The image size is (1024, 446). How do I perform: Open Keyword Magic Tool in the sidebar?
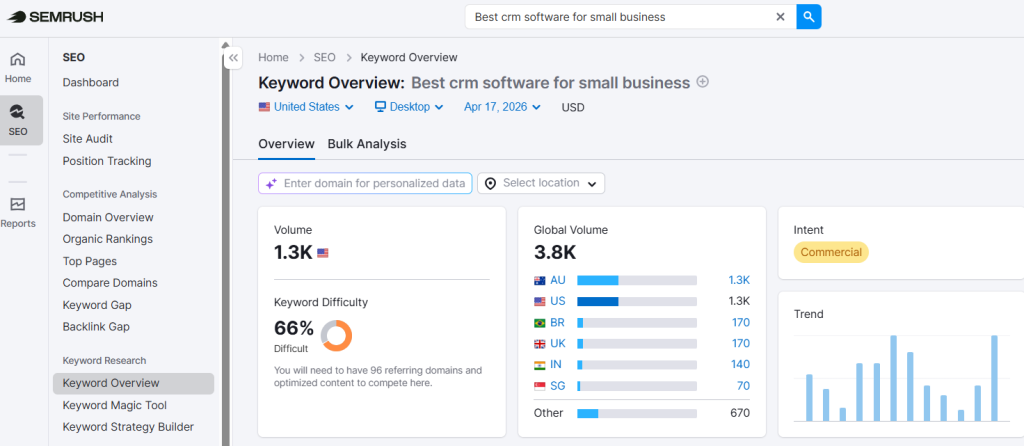pyautogui.click(x=115, y=405)
